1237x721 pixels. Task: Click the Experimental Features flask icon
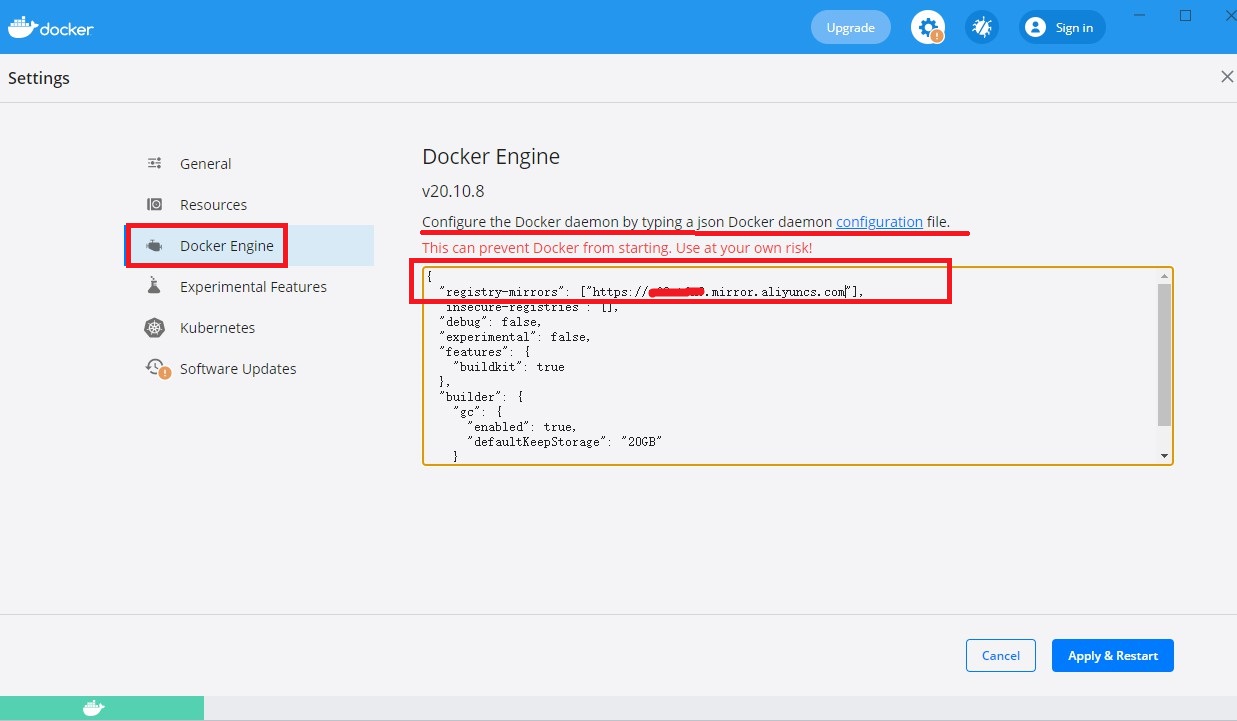(x=154, y=286)
